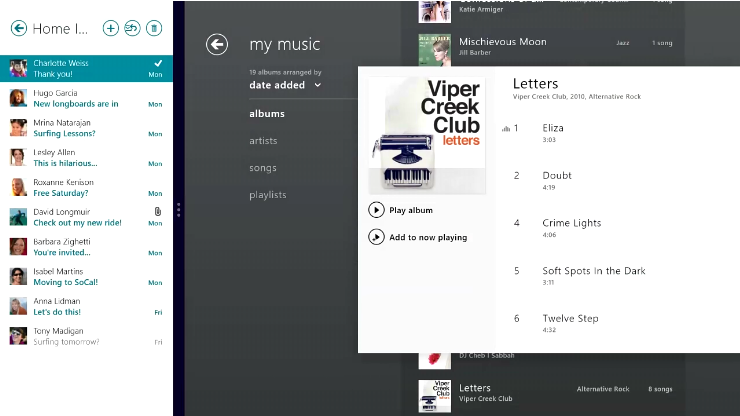
Task: Click the now-playing bars icon beside Eliza
Action: 506,129
